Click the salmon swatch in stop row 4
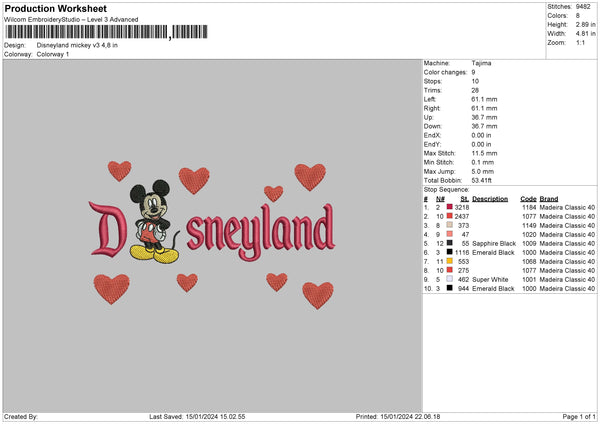 point(450,234)
